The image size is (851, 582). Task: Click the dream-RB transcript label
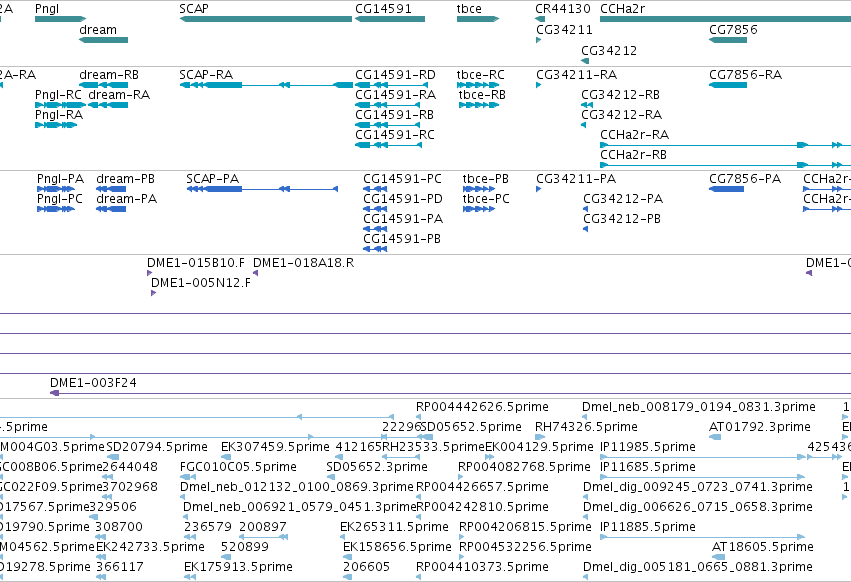point(109,74)
